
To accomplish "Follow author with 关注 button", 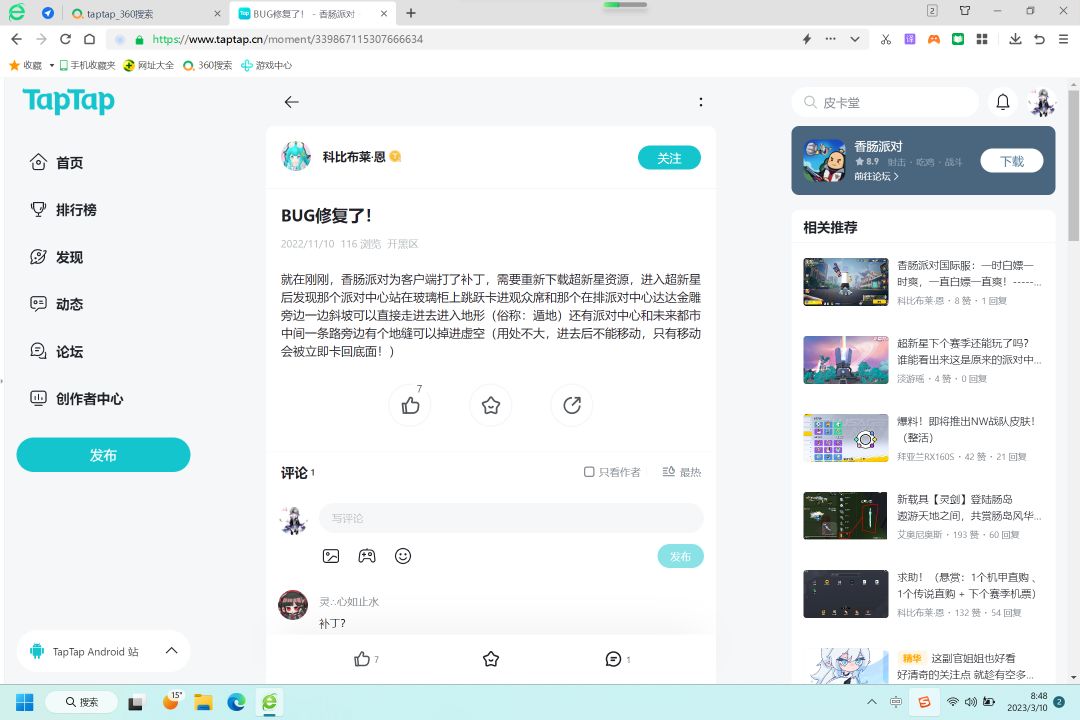I will [669, 158].
